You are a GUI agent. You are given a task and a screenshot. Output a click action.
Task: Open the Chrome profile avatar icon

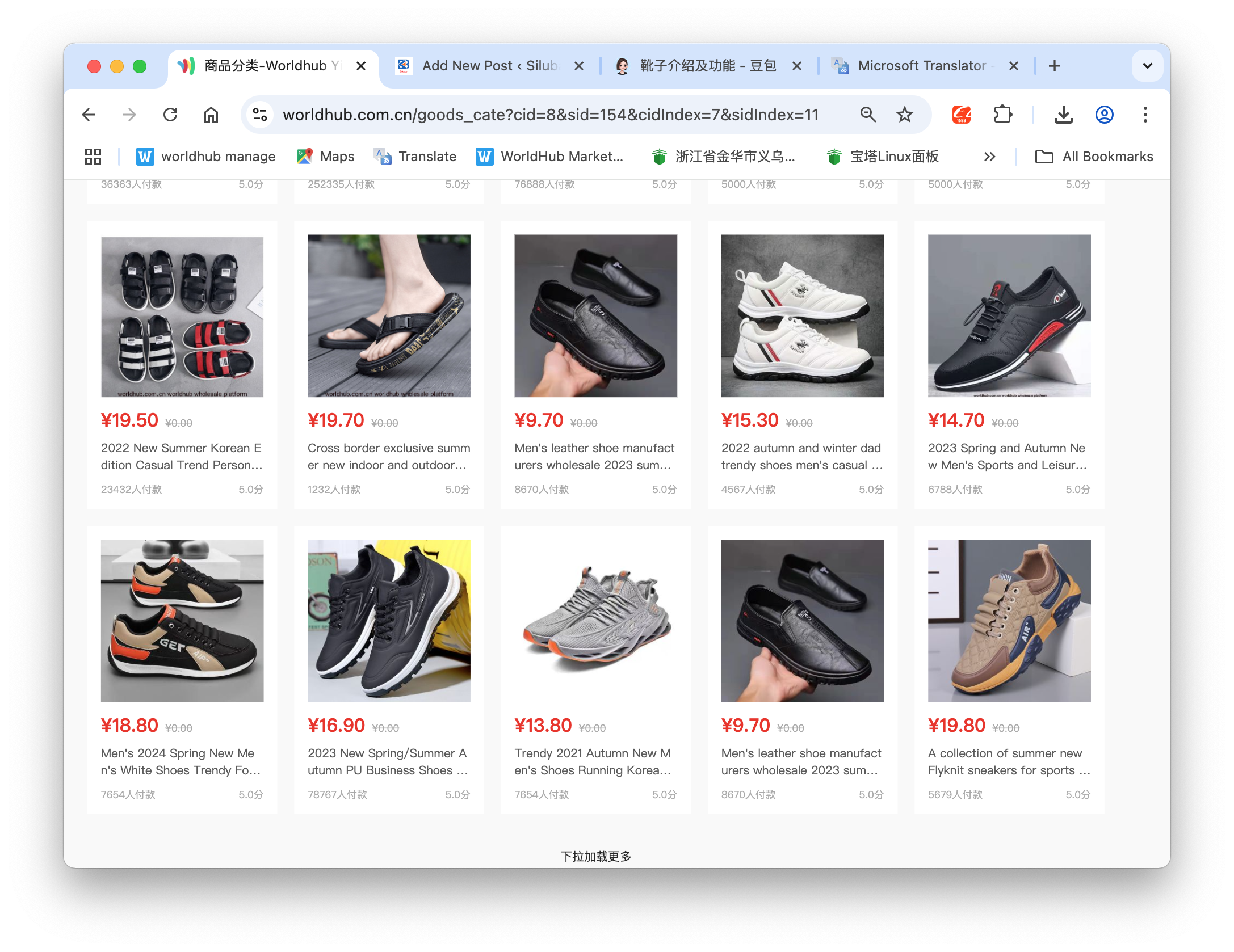(x=1104, y=115)
